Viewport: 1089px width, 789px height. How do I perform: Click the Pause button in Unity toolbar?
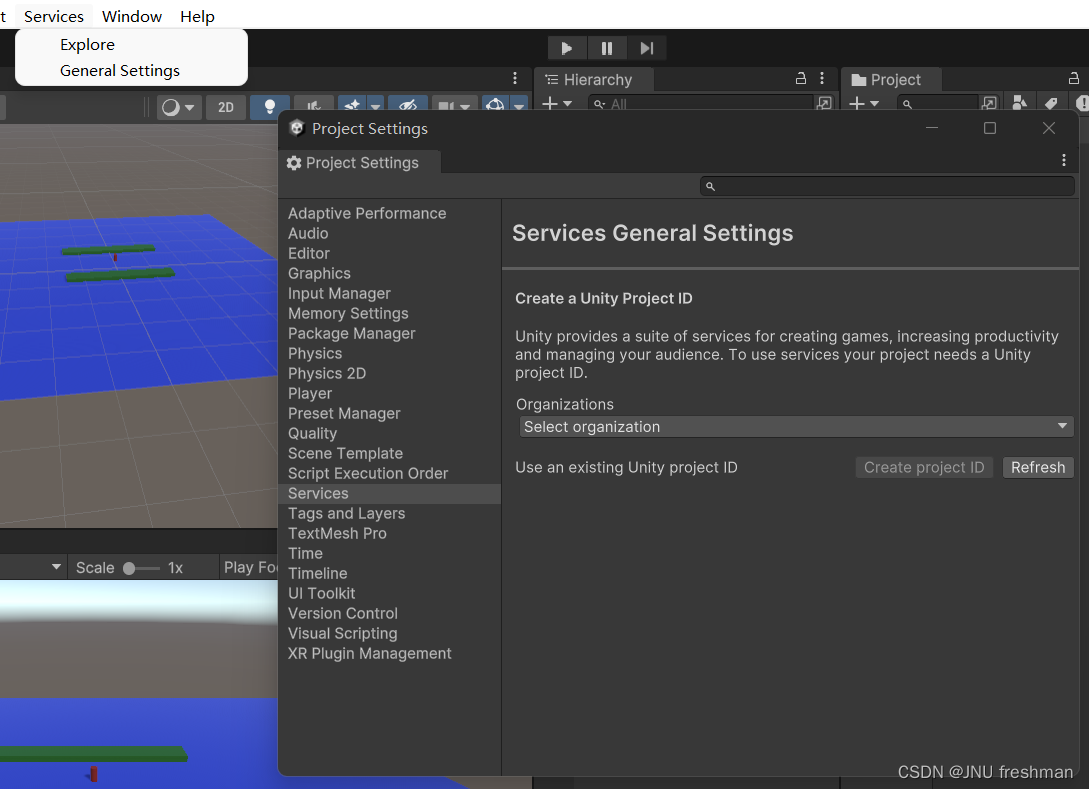tap(606, 48)
